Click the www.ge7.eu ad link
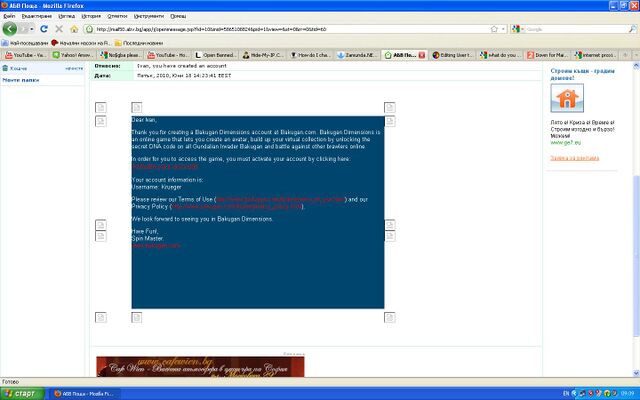 point(564,143)
